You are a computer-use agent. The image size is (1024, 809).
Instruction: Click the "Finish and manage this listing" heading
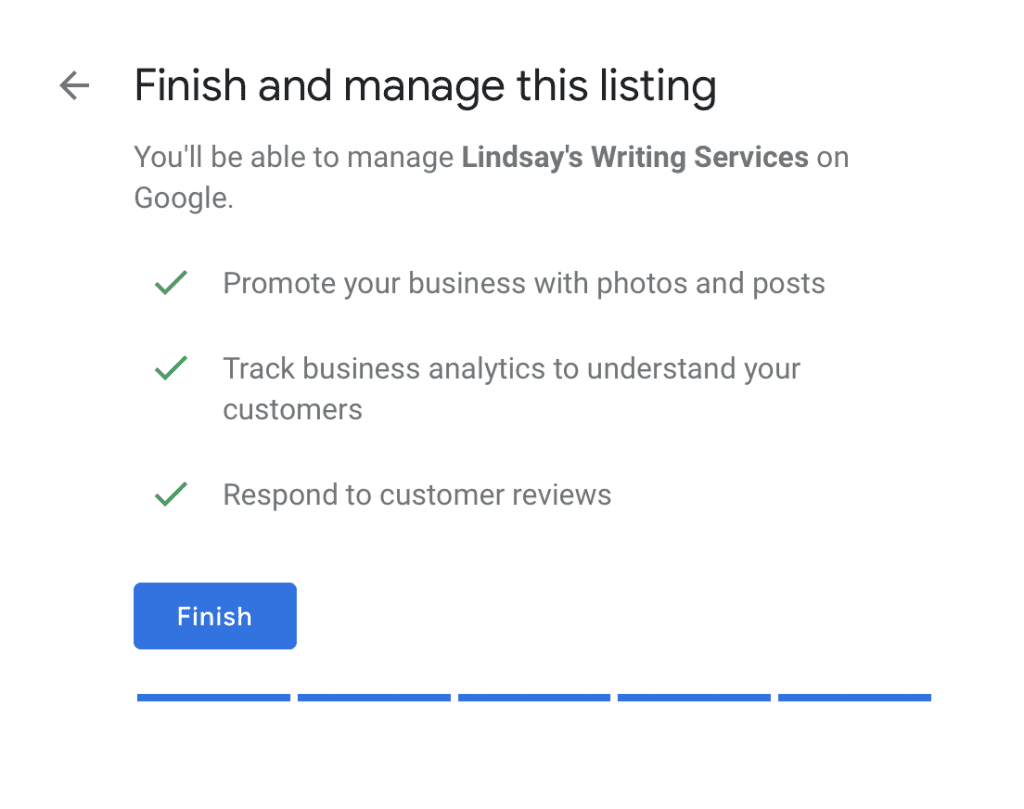[425, 86]
